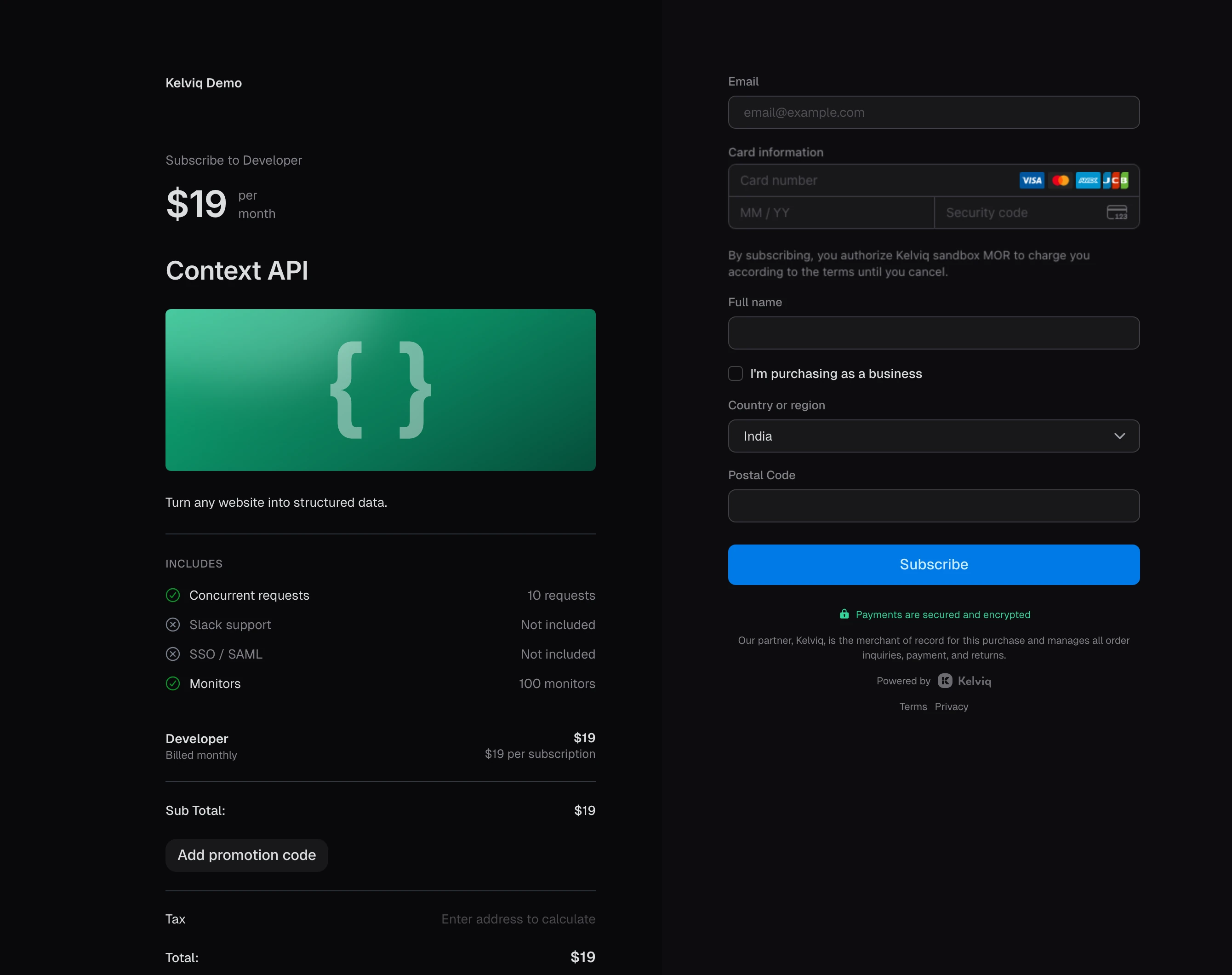Click "Billed monthly" text
This screenshot has height=975, width=1232.
point(201,755)
